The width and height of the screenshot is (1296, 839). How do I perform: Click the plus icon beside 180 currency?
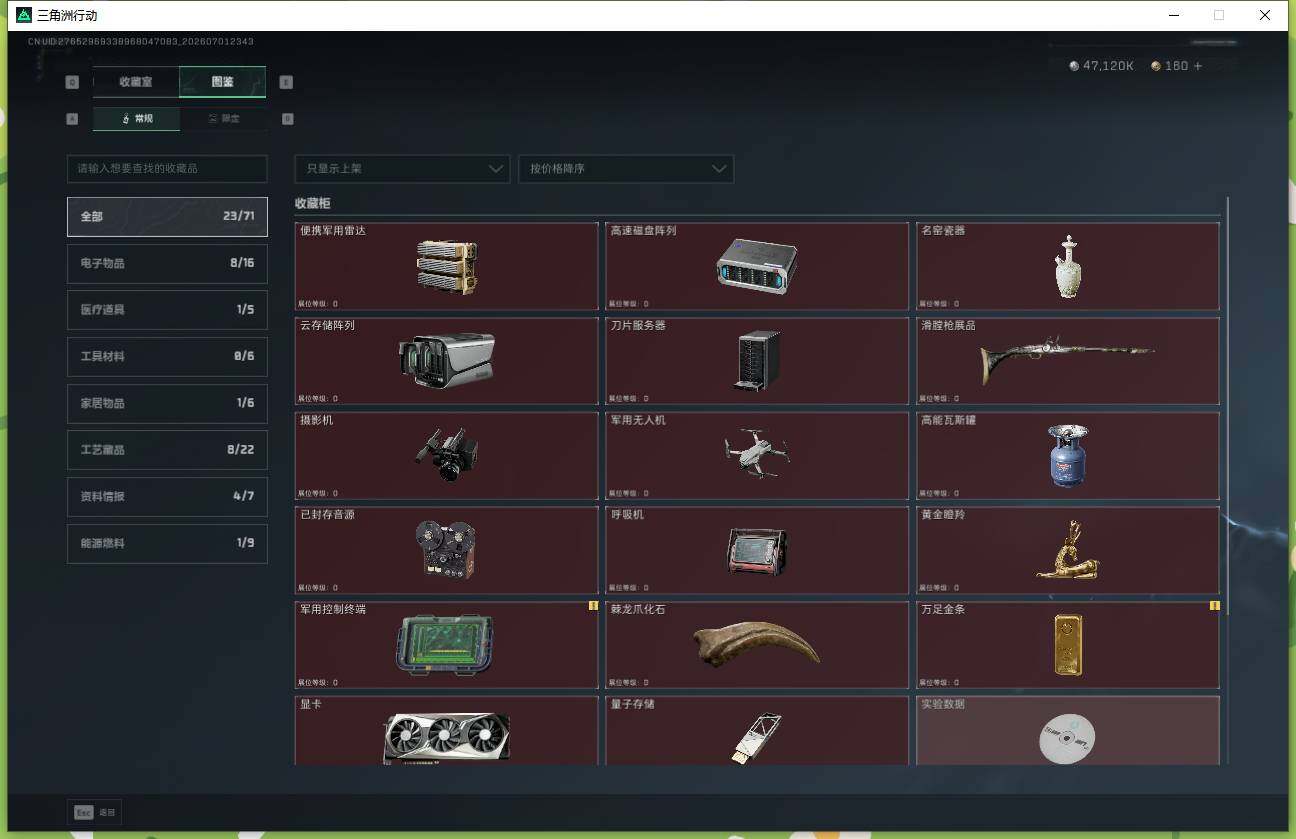[1198, 66]
